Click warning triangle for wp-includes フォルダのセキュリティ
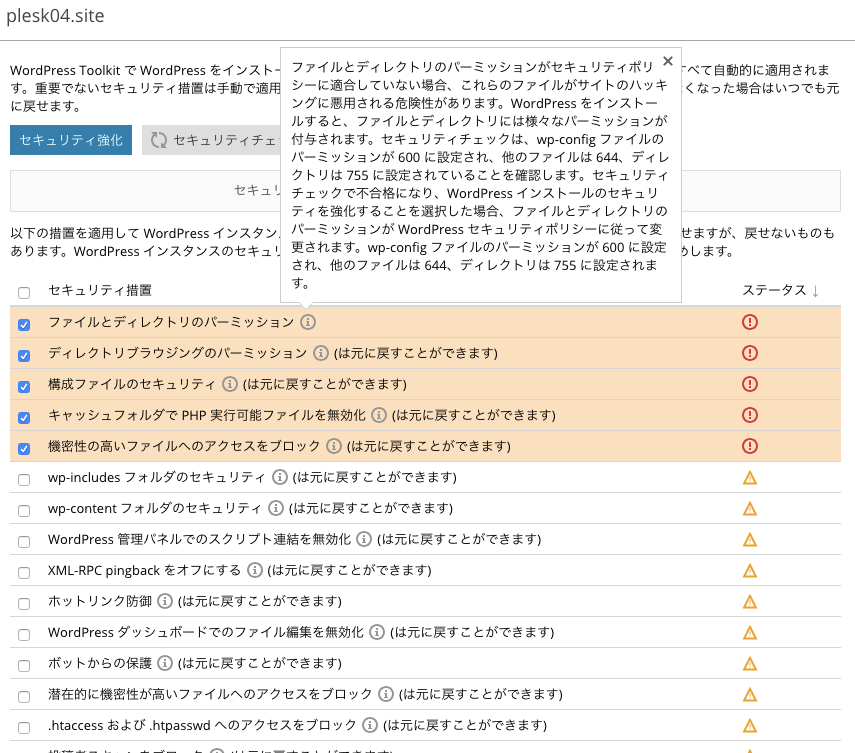Image resolution: width=855 pixels, height=753 pixels. [x=751, y=477]
